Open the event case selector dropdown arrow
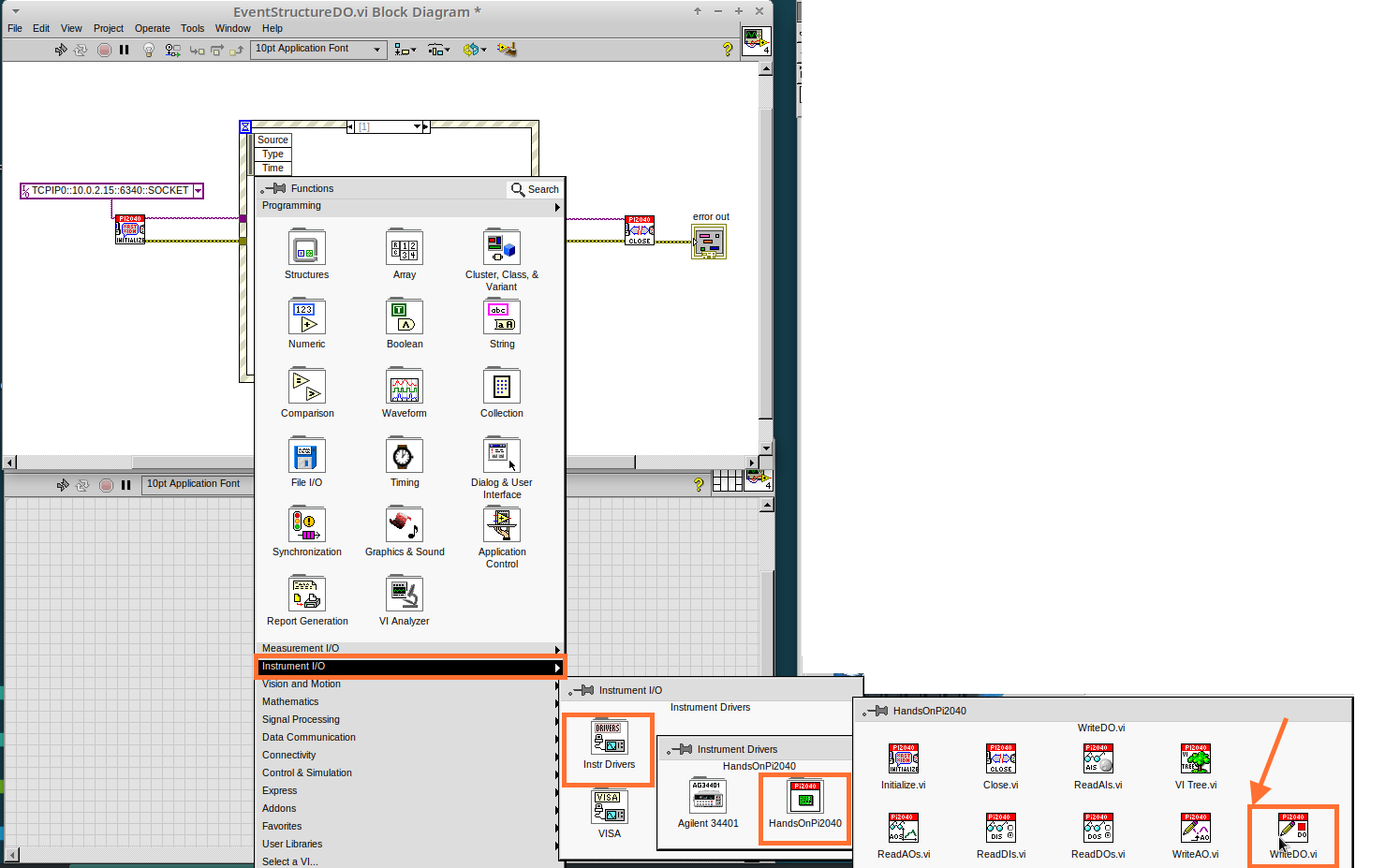This screenshot has height=868, width=1400. [417, 126]
